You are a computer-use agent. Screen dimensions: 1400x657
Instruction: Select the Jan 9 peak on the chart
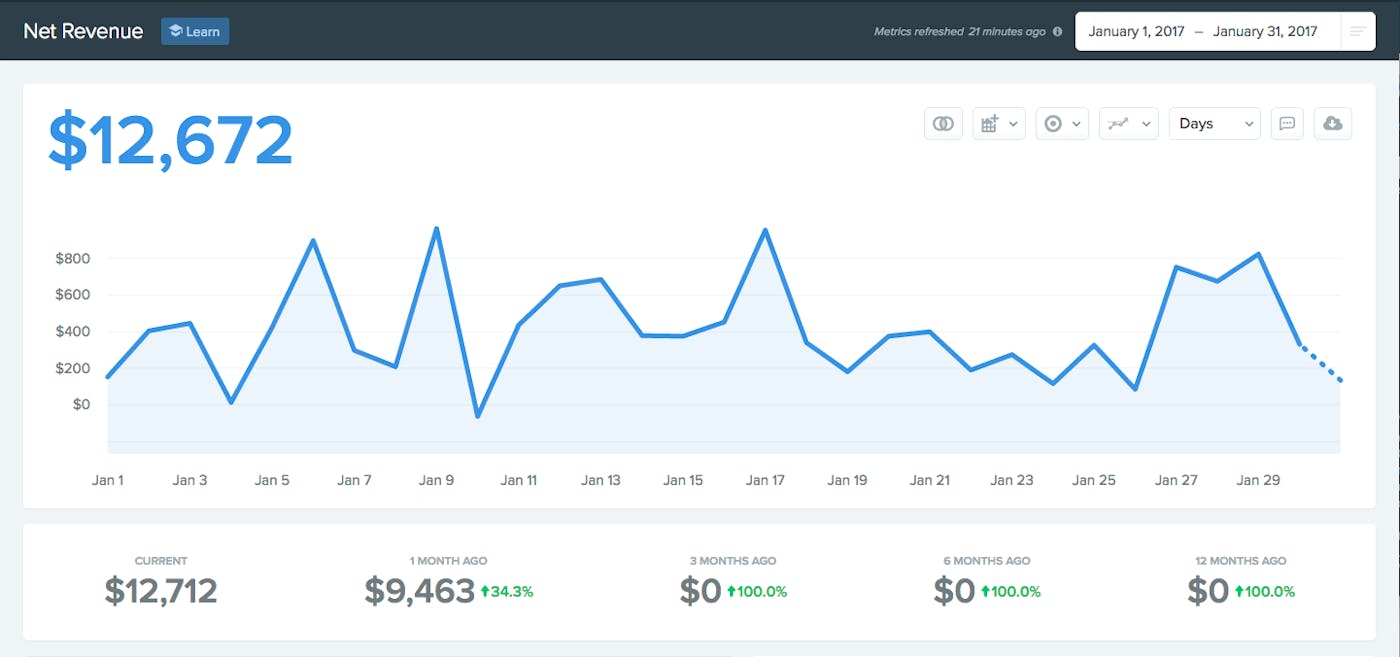tap(436, 229)
